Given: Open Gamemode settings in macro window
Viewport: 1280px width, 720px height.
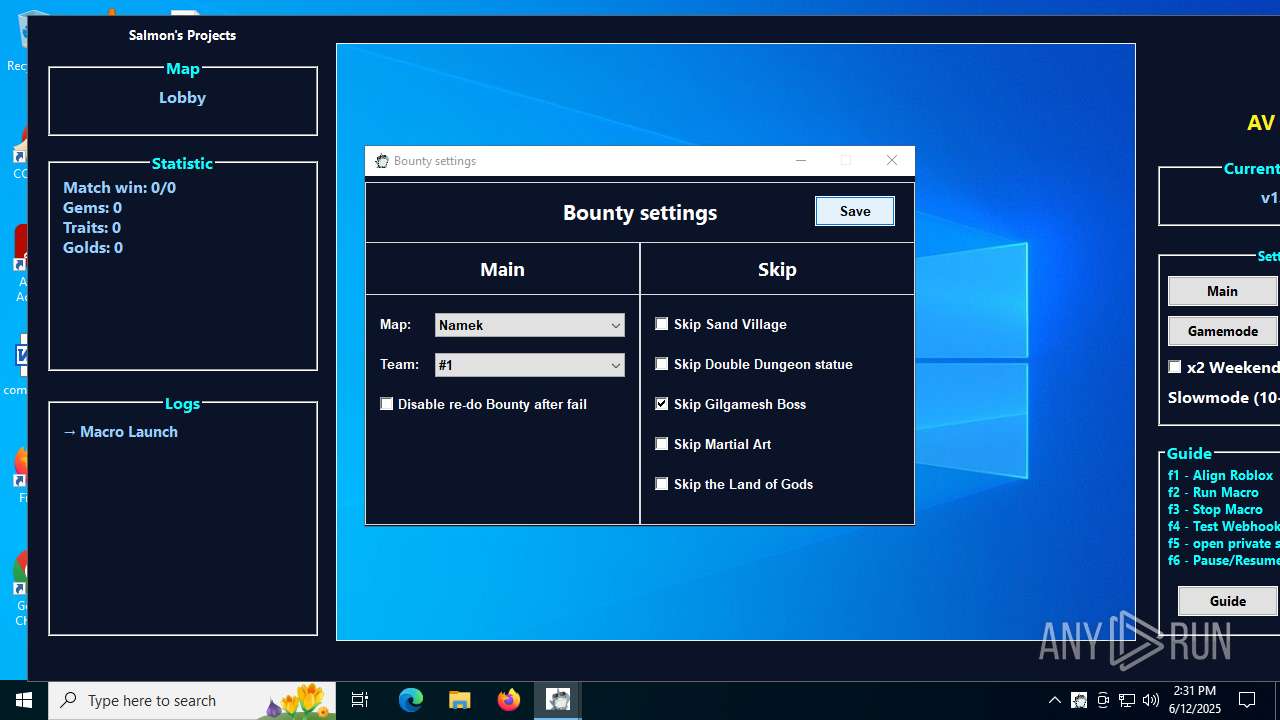Looking at the screenshot, I should tap(1223, 331).
